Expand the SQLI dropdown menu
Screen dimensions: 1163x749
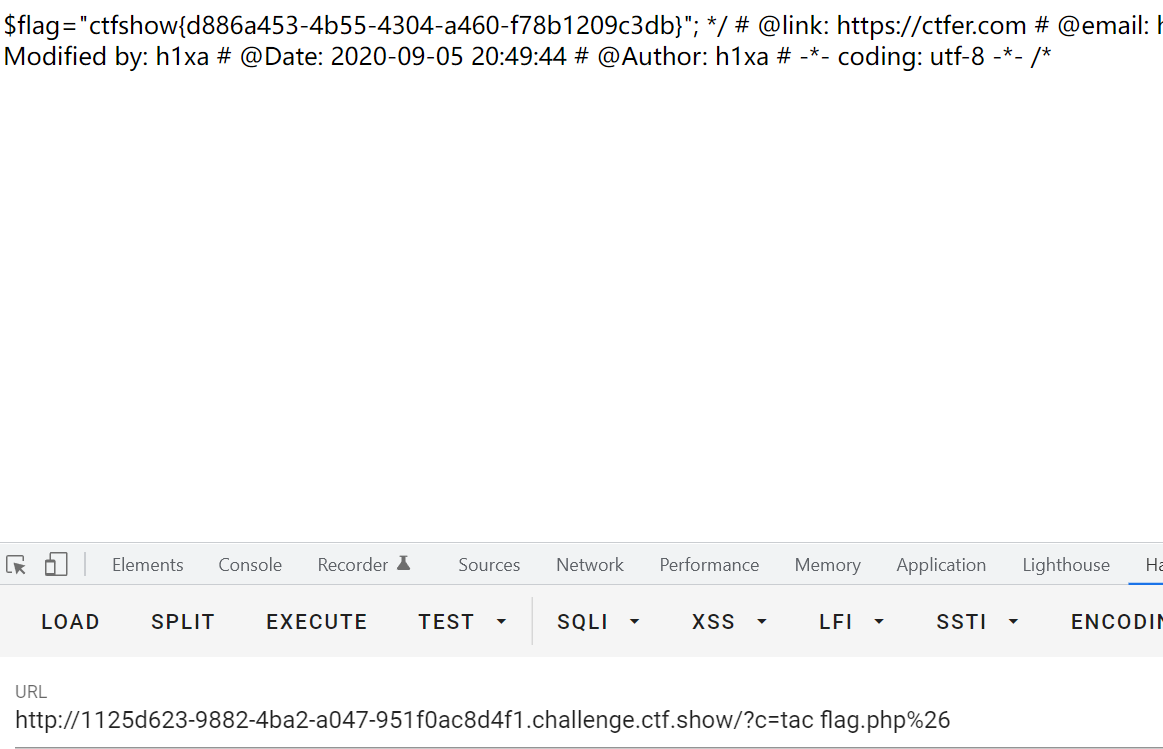[x=598, y=621]
